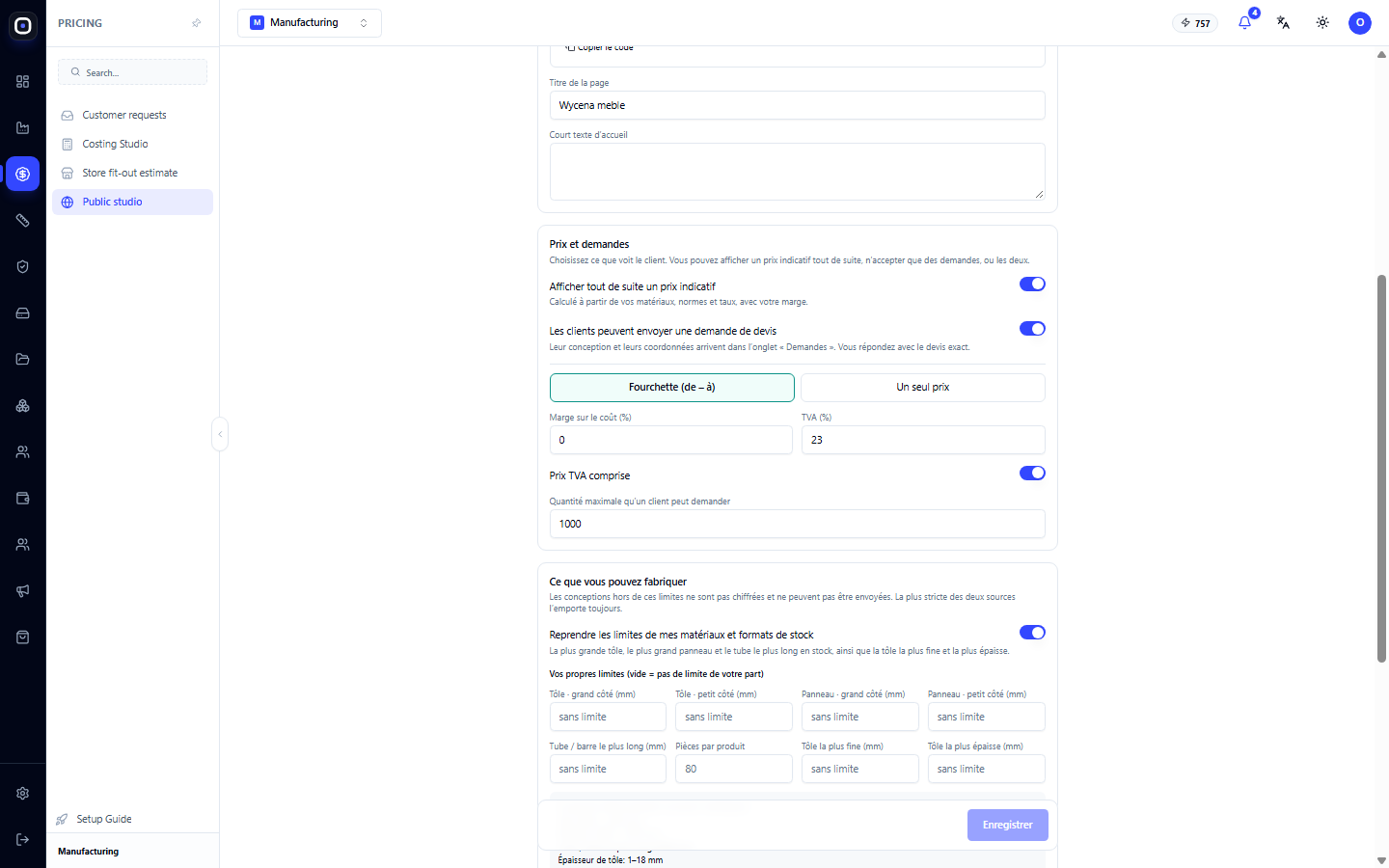The height and width of the screenshot is (868, 1389).
Task: Click the sidebar Search field
Action: coord(132,72)
